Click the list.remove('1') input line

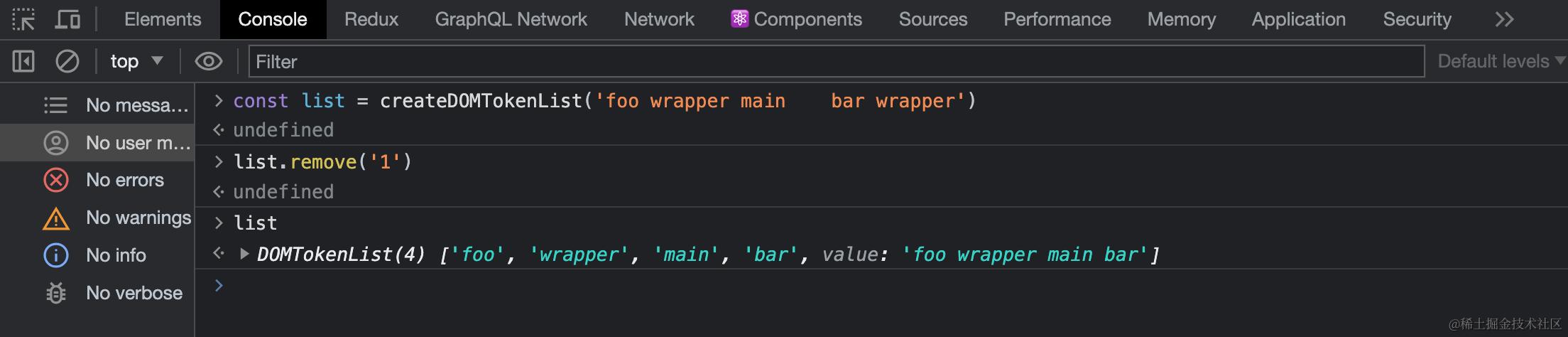click(322, 162)
